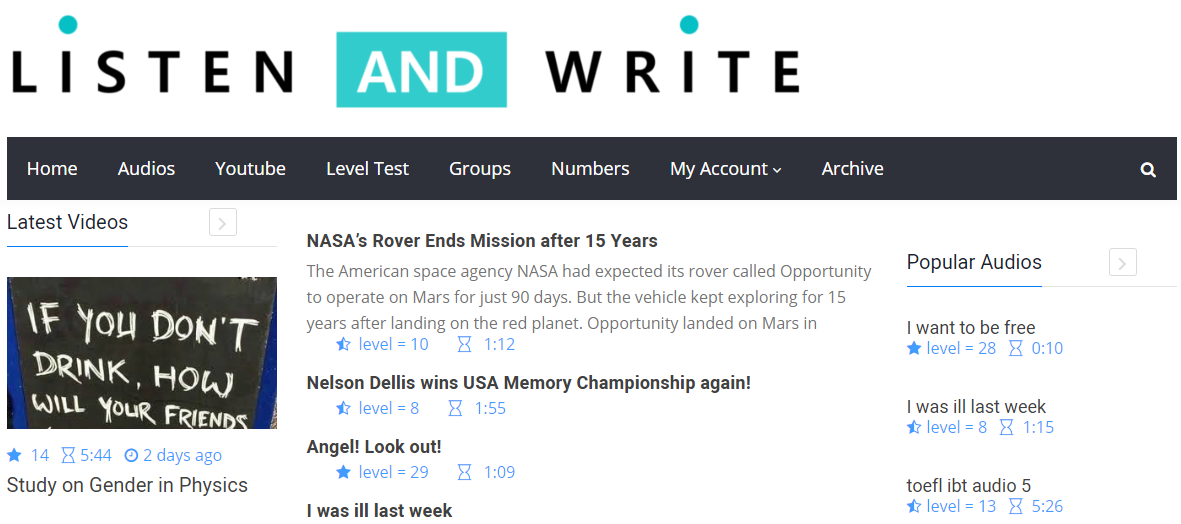The width and height of the screenshot is (1181, 524).
Task: Click the star icon beside level = 28
Action: pos(913,348)
